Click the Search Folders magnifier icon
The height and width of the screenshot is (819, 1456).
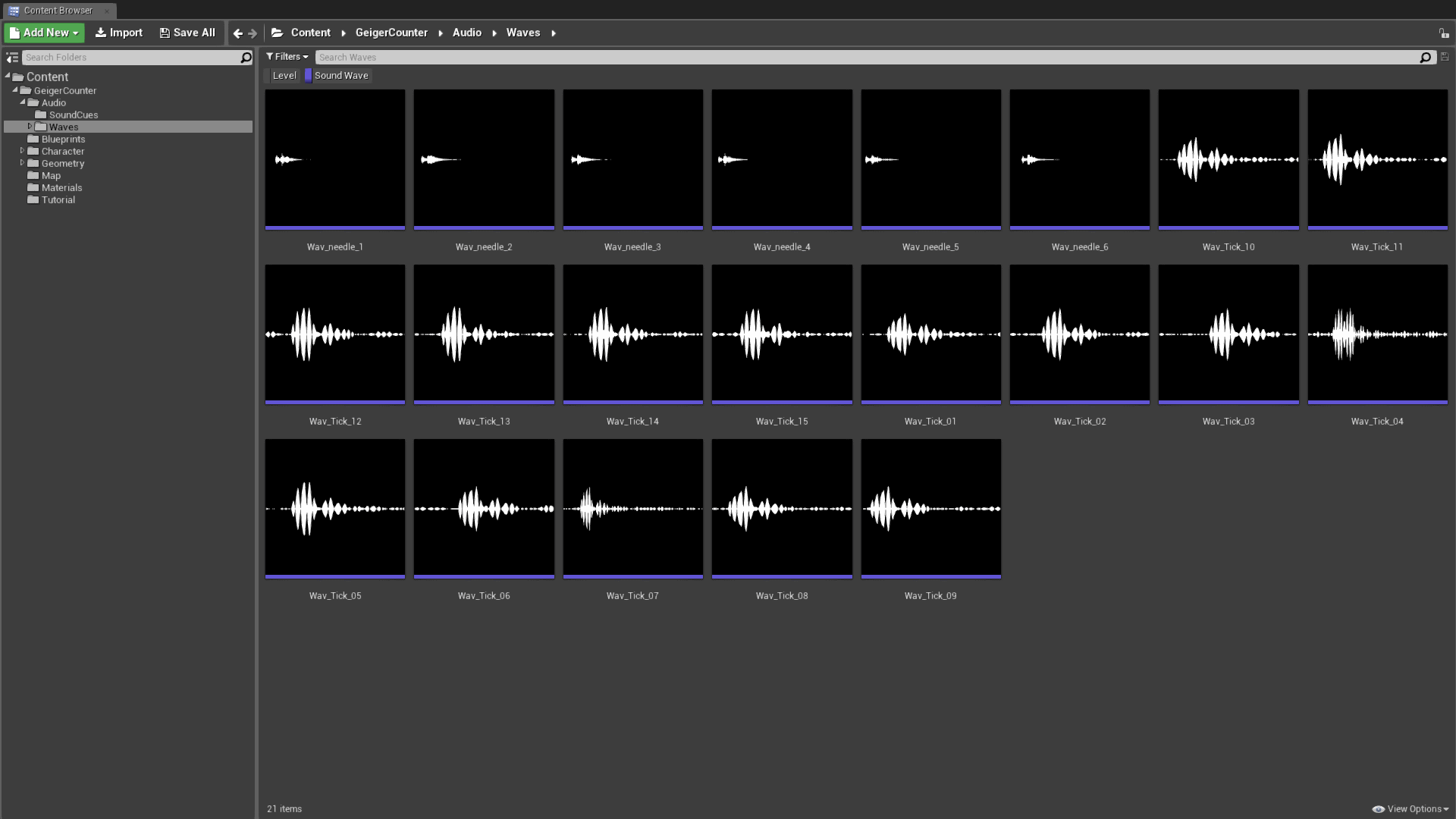click(x=246, y=58)
